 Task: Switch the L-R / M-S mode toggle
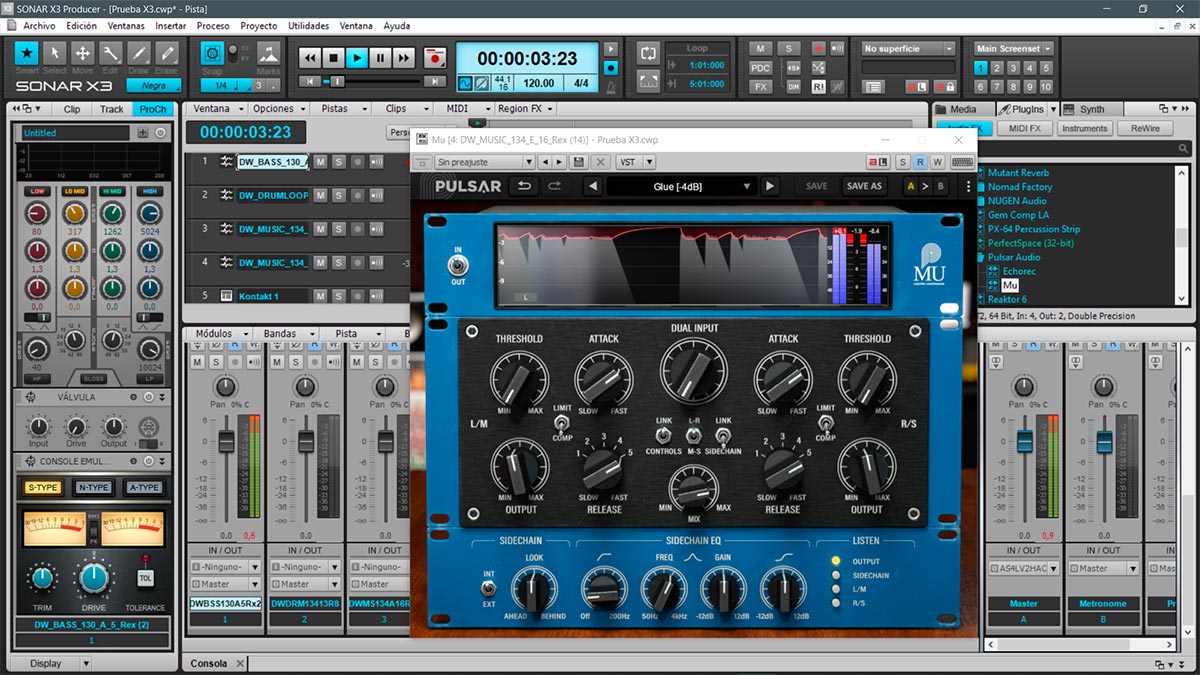coord(692,436)
